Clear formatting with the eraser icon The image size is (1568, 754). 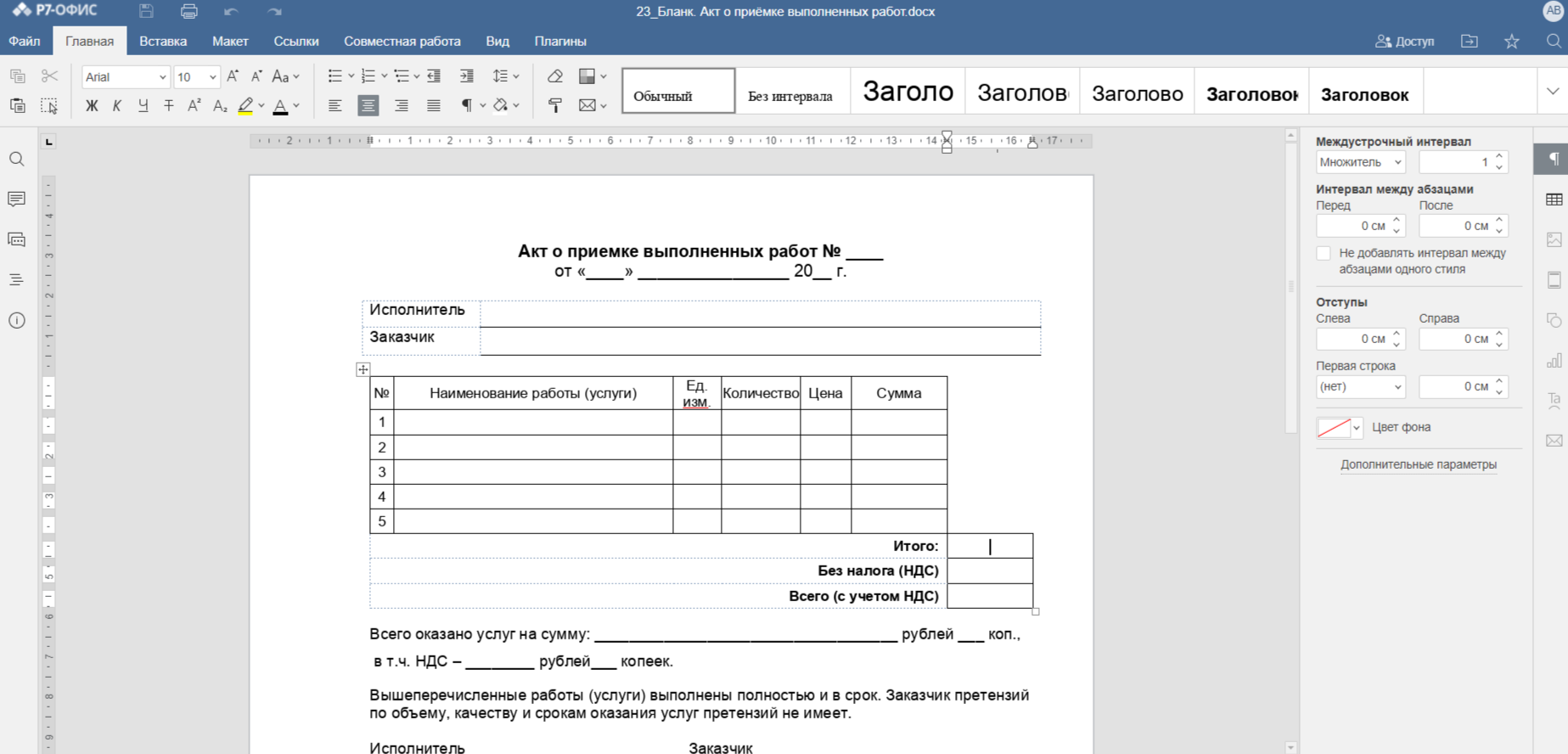pos(555,76)
